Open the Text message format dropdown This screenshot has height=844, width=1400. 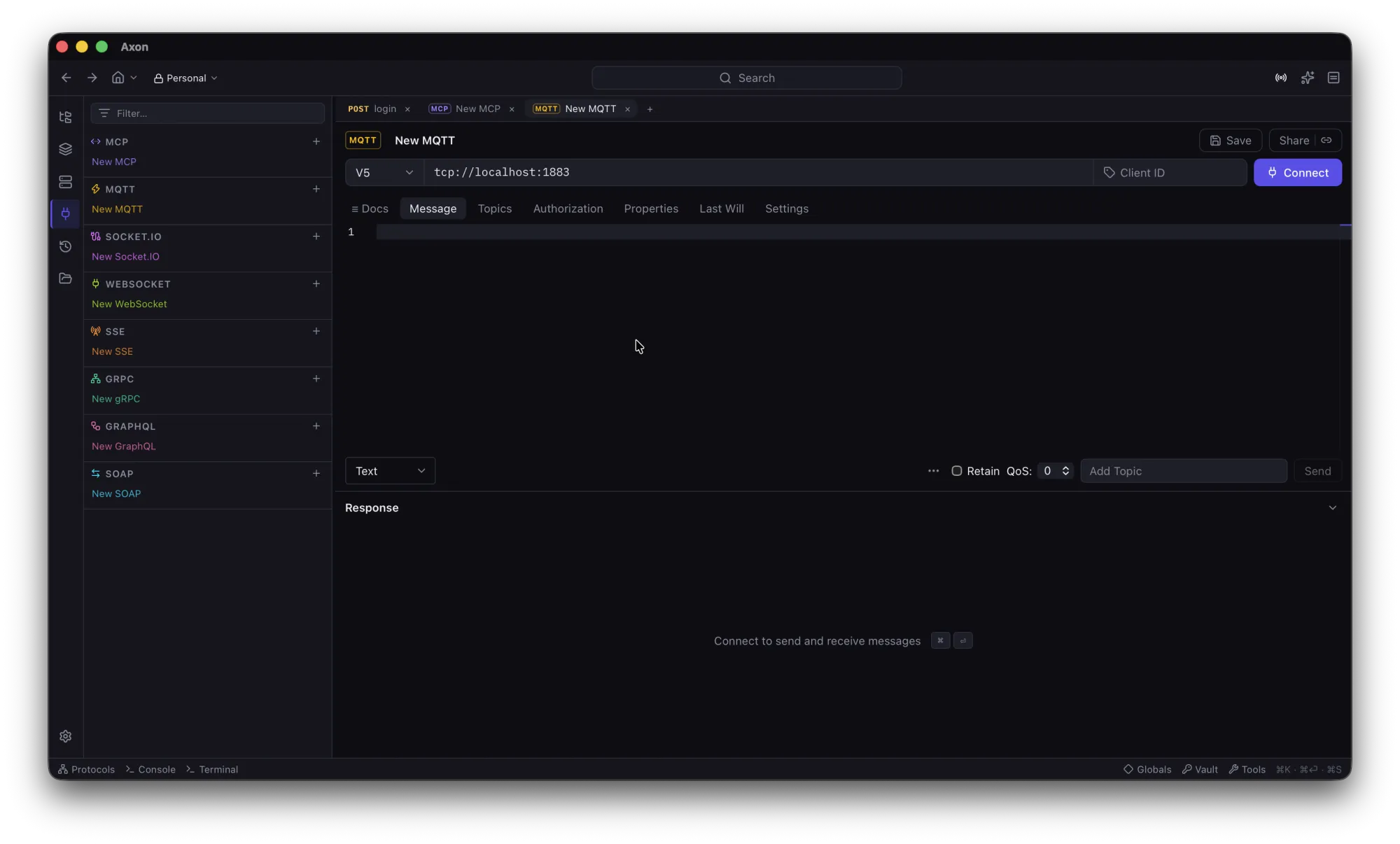[x=390, y=471]
